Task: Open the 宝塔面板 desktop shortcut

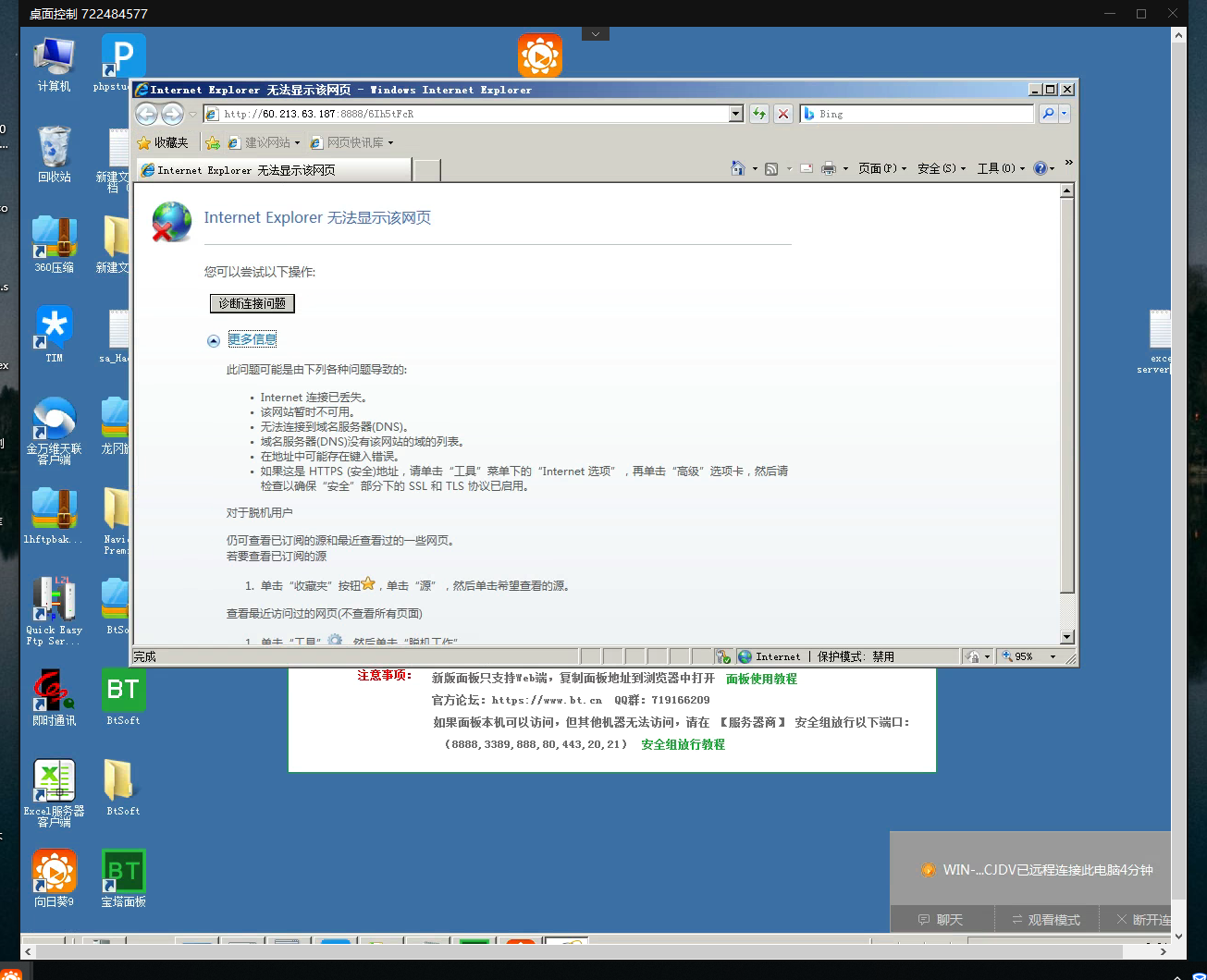Action: pyautogui.click(x=123, y=878)
